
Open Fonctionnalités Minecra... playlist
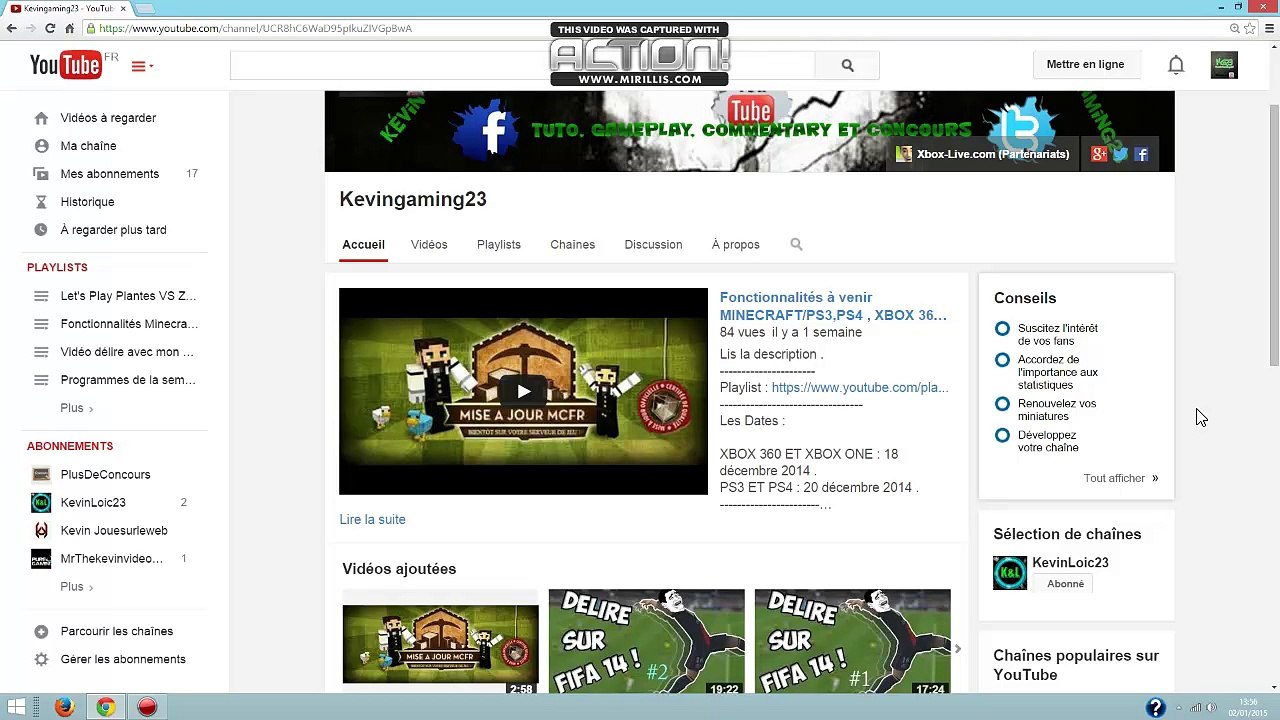[129, 324]
